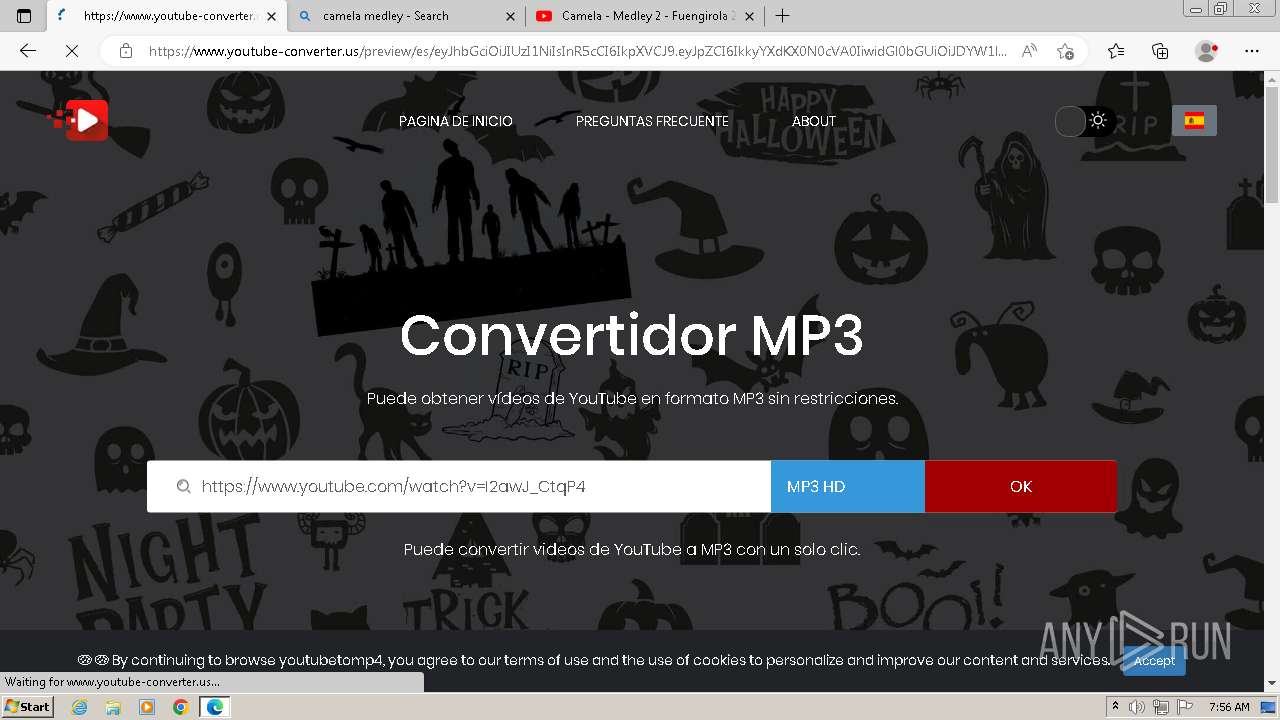Screen dimensions: 1280x720
Task: Open the Windows Start menu
Action: click(x=28, y=707)
